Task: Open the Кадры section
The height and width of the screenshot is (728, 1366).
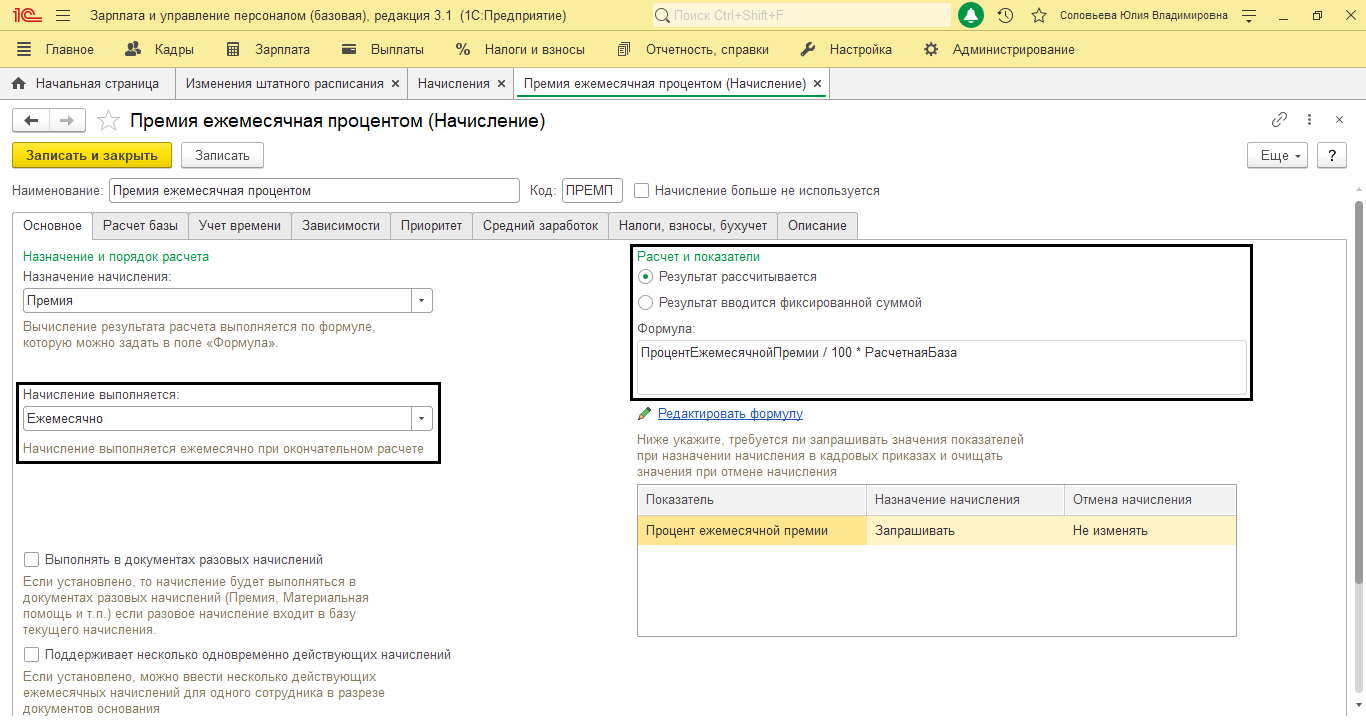Action: click(x=160, y=49)
